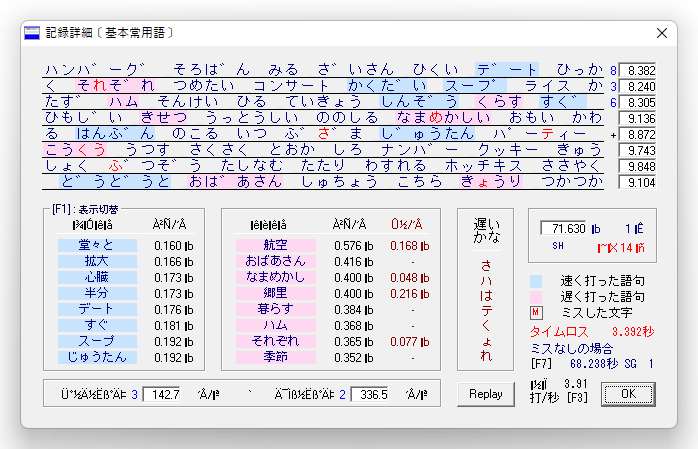Click the word ハンバーグ in first row
The width and height of the screenshot is (698, 449).
pyautogui.click(x=95, y=70)
